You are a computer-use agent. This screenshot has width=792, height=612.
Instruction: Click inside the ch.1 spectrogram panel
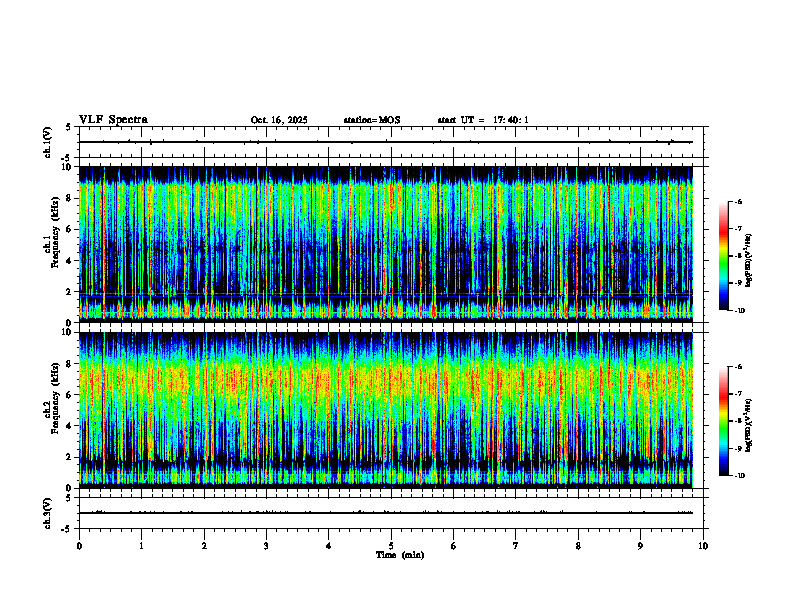(386, 244)
